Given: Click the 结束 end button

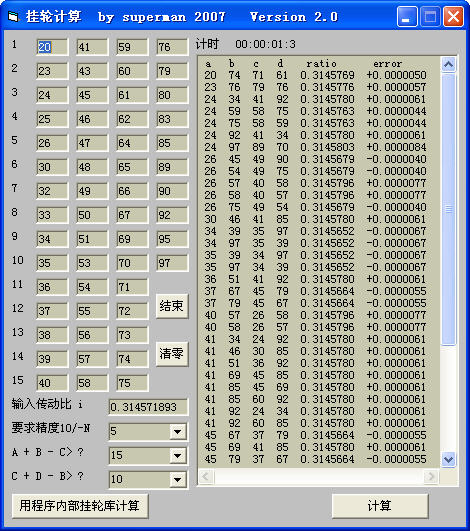Looking at the screenshot, I should pyautogui.click(x=172, y=306).
